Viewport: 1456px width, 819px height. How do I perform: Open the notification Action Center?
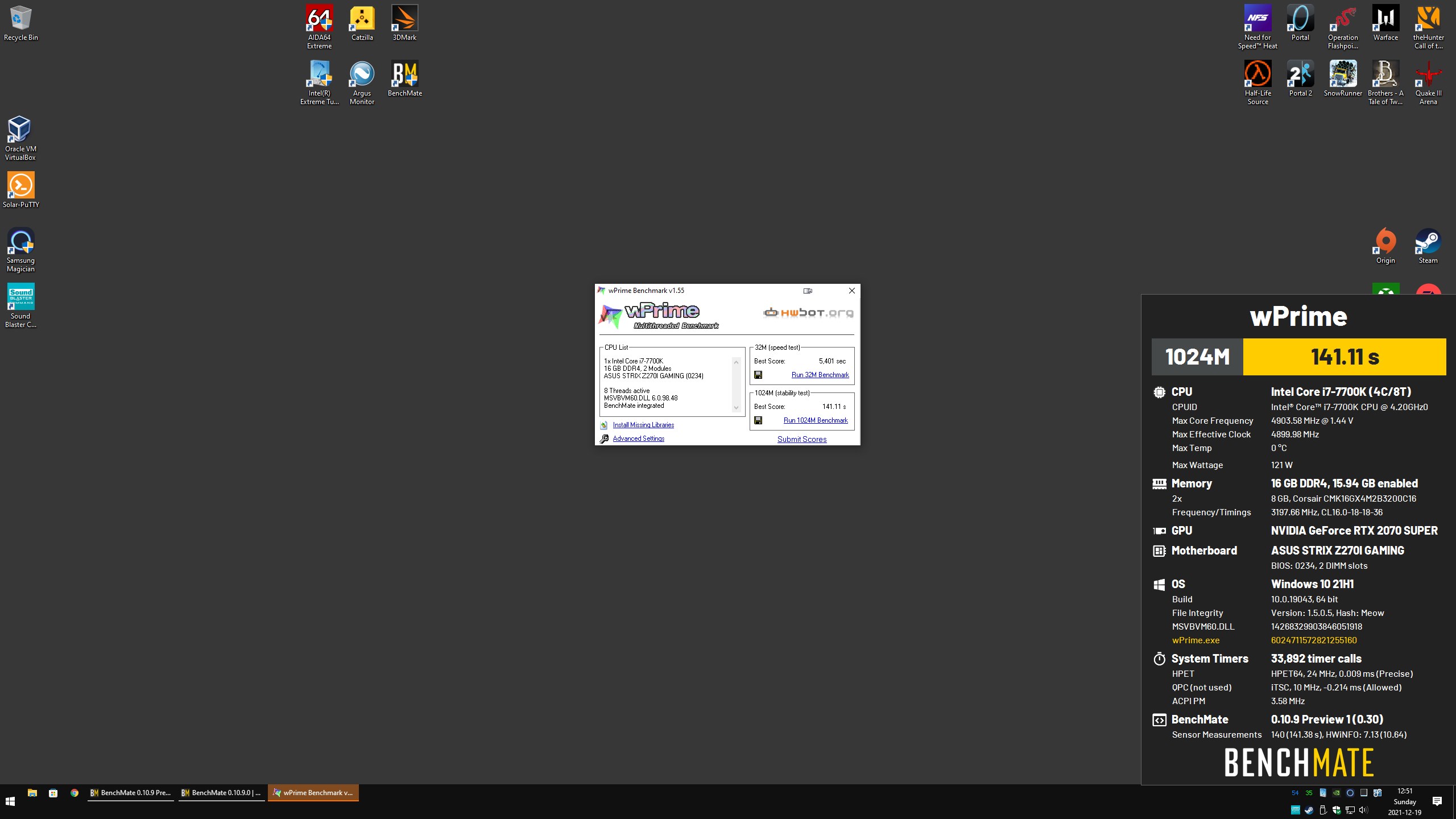click(1437, 801)
